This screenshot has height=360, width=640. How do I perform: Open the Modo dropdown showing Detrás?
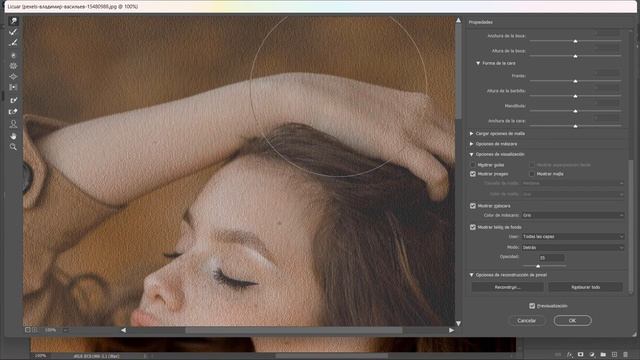tap(573, 247)
